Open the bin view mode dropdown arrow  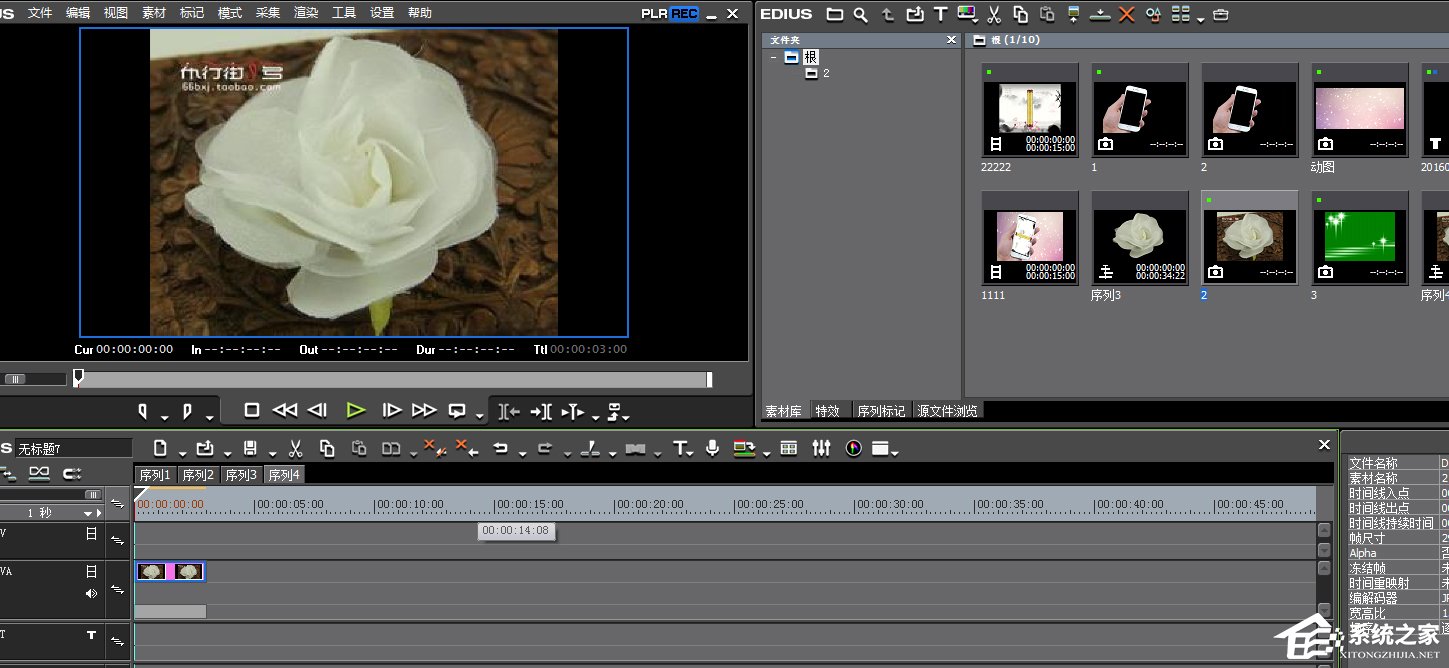(x=1200, y=18)
